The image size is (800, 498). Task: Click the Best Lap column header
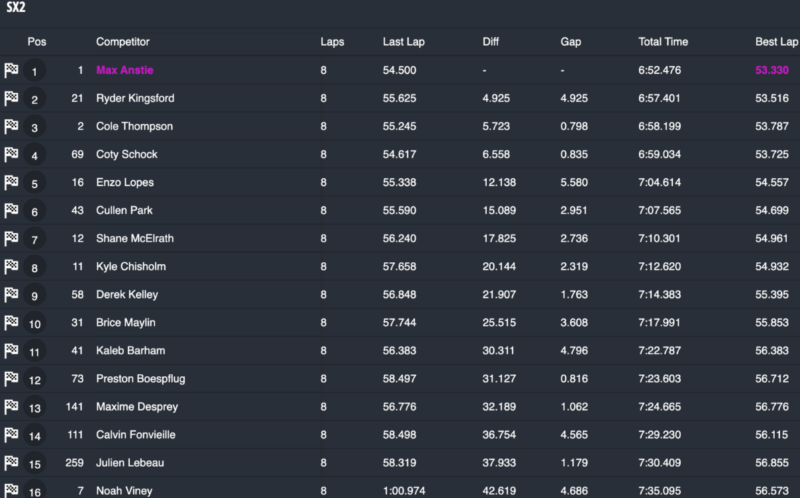coord(777,42)
